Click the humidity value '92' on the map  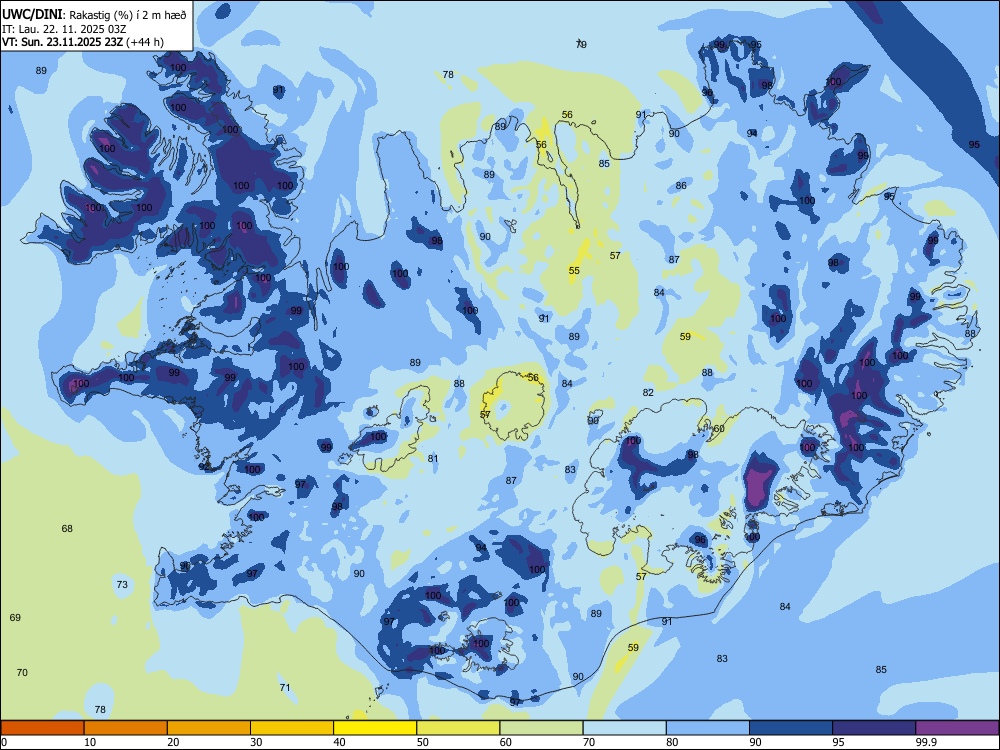coord(204,467)
